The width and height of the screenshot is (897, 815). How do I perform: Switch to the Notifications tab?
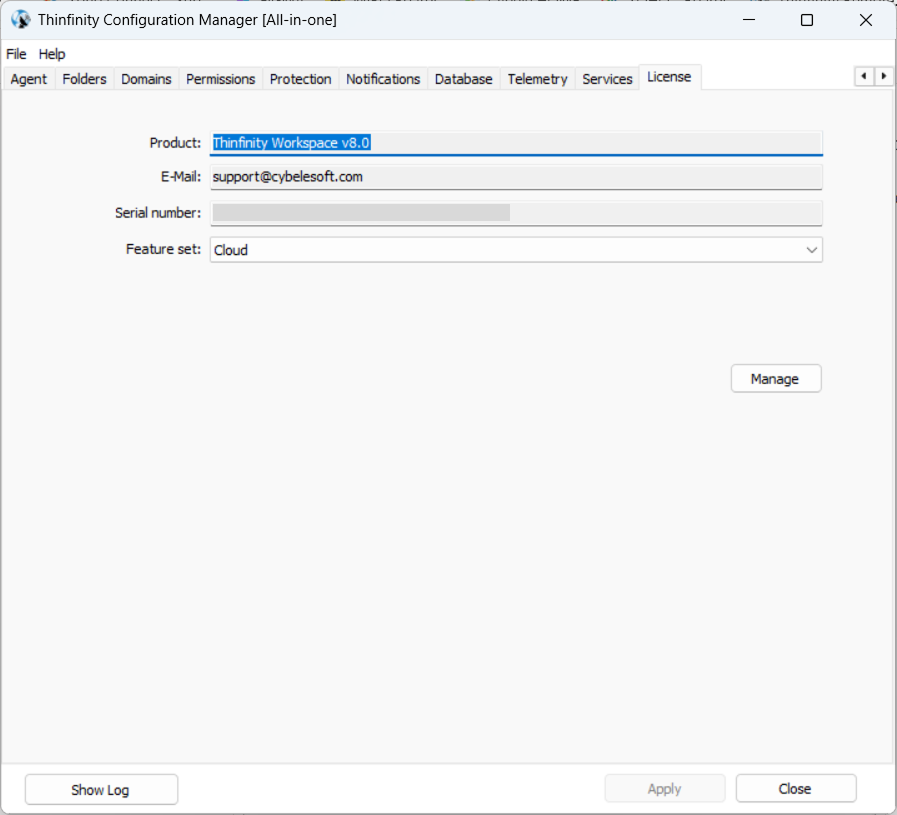coord(383,79)
